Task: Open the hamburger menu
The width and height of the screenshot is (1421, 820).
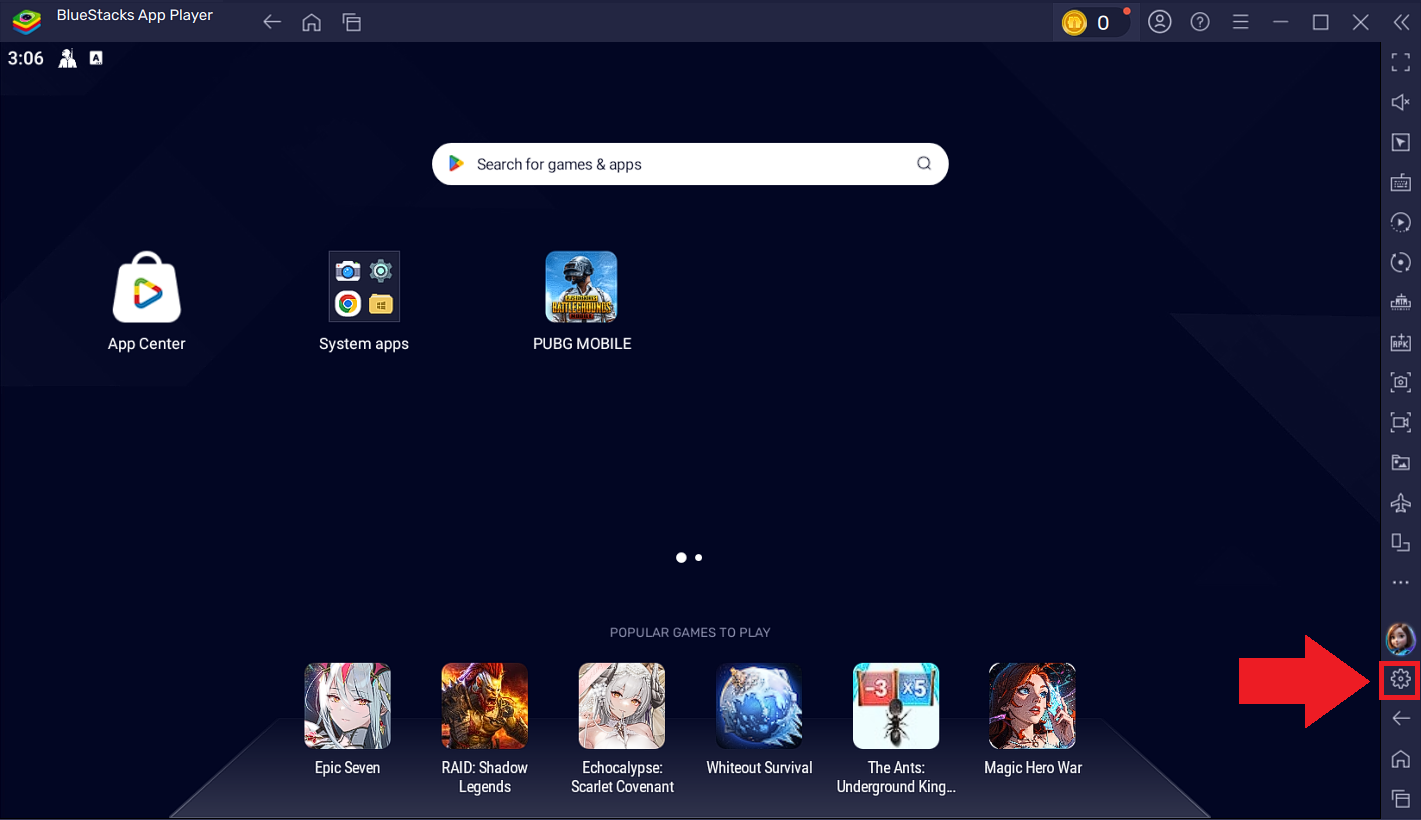Action: (1240, 21)
